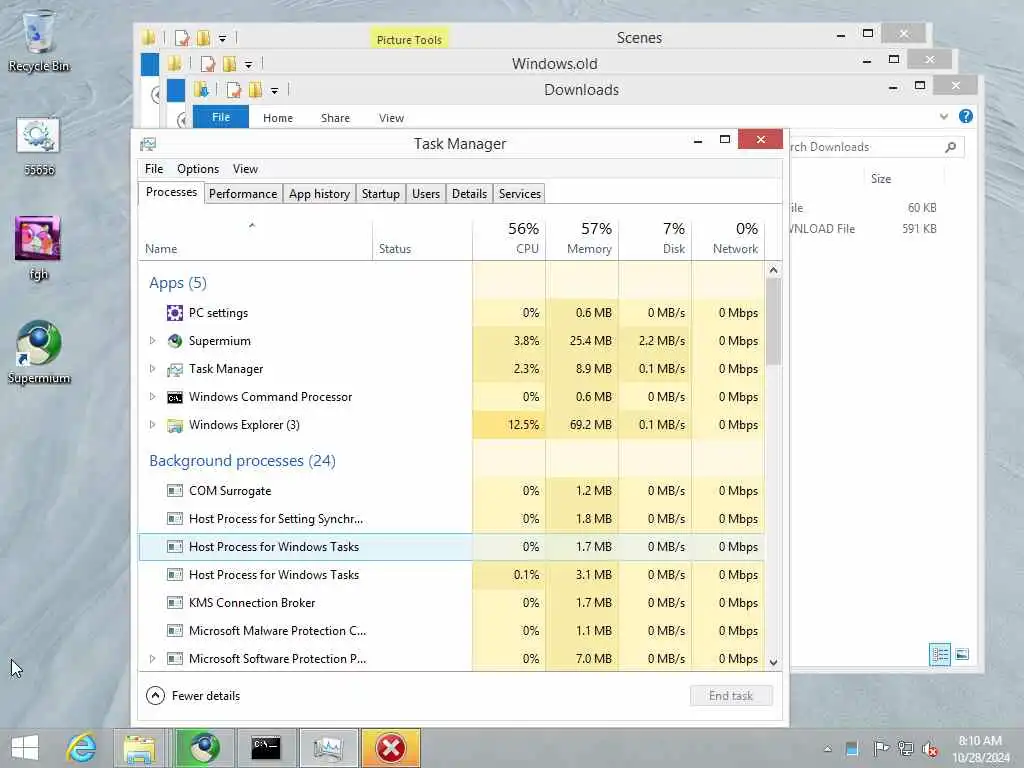Switch to the App history tab
The image size is (1024, 768).
[319, 194]
